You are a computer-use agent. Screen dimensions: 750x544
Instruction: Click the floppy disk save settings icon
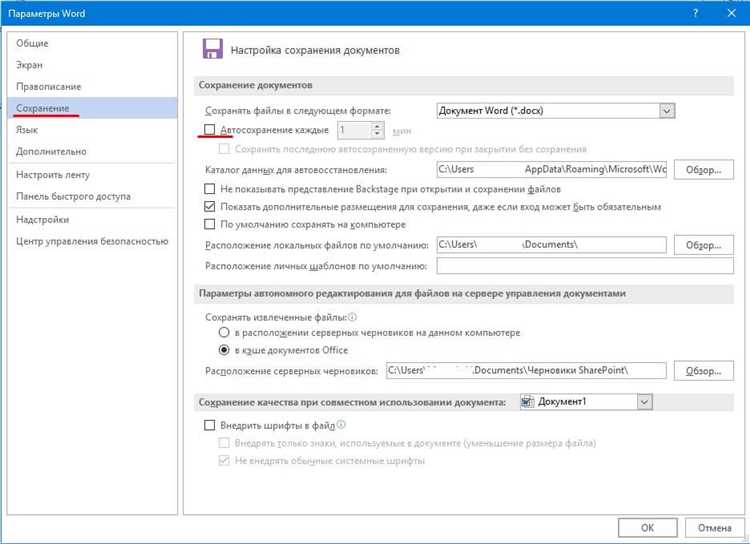pyautogui.click(x=212, y=49)
